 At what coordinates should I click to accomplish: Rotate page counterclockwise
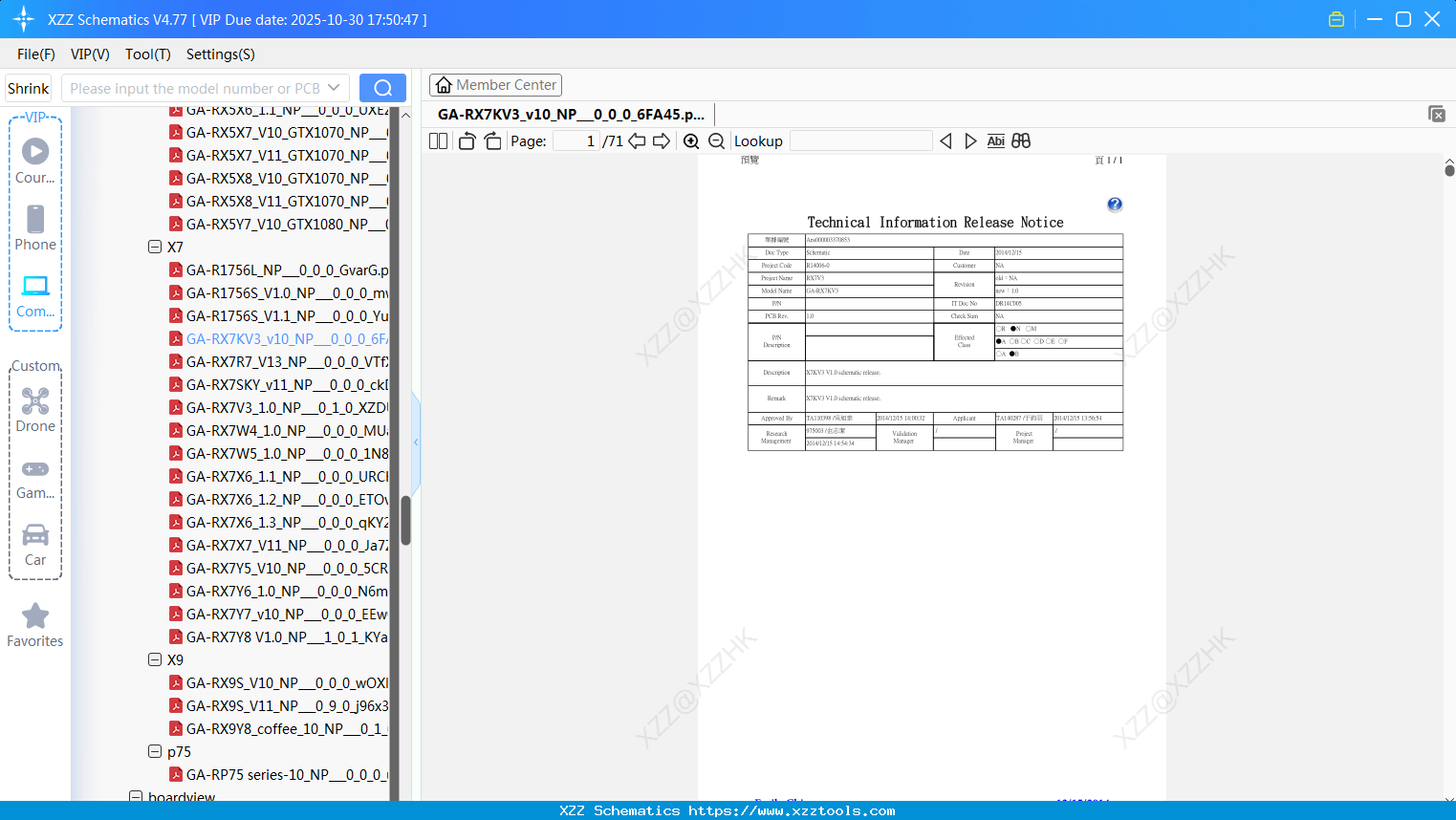[x=467, y=140]
